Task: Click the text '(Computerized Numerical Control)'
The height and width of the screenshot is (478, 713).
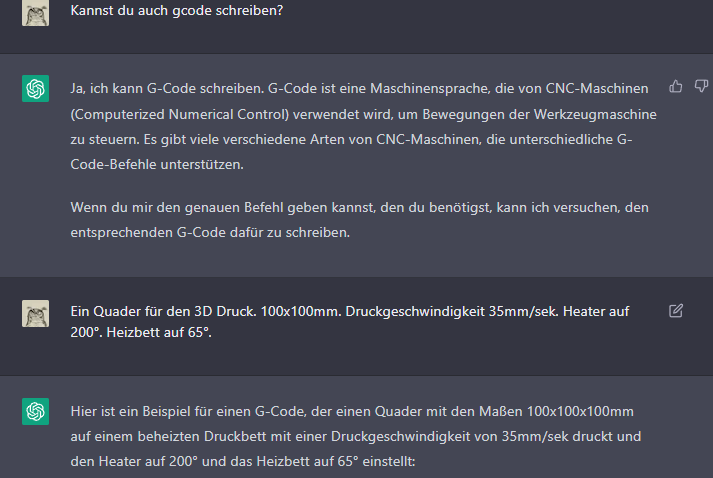Action: click(180, 114)
